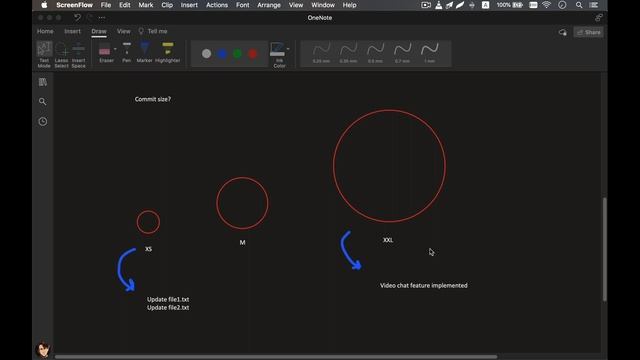Open the Wi-Fi status menu
Viewport: 640px width, 360px height.
(547, 5)
